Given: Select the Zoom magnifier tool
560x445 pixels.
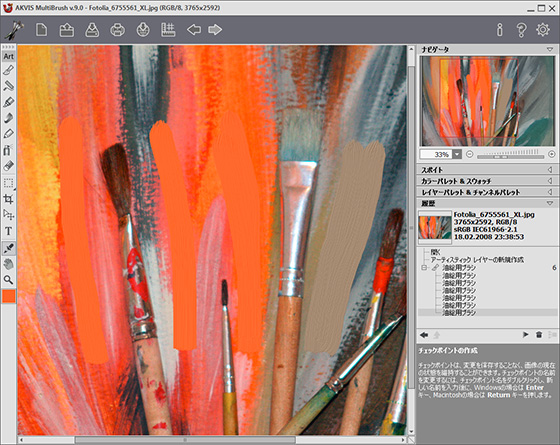Looking at the screenshot, I should [9, 280].
